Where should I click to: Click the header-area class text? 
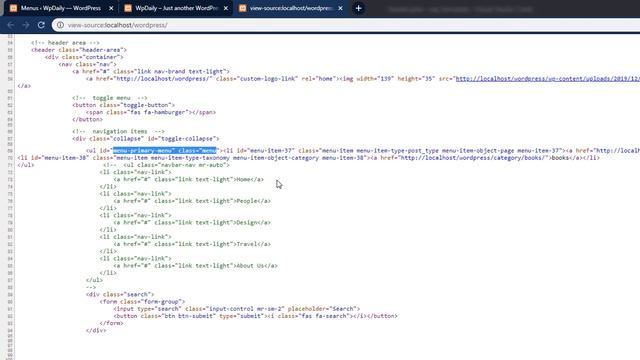101,50
